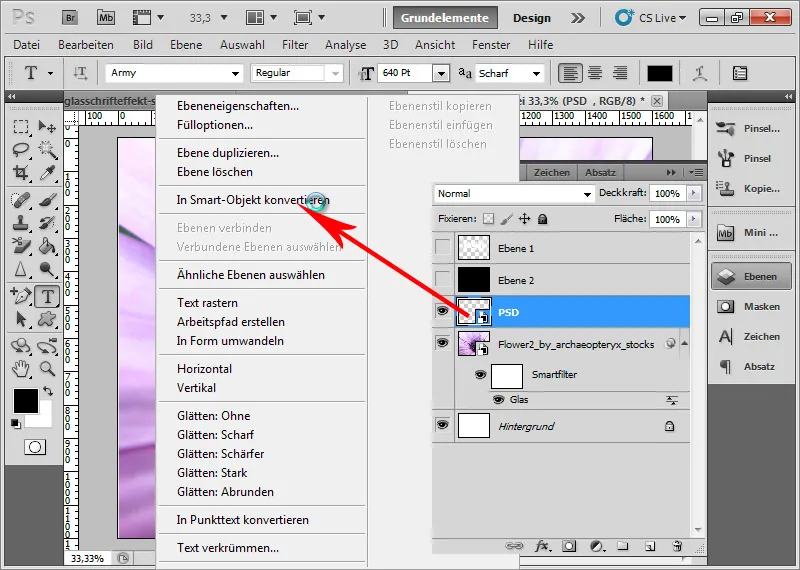Open Mini Bridge via the Mb icon
The image size is (800, 570).
tap(106, 18)
